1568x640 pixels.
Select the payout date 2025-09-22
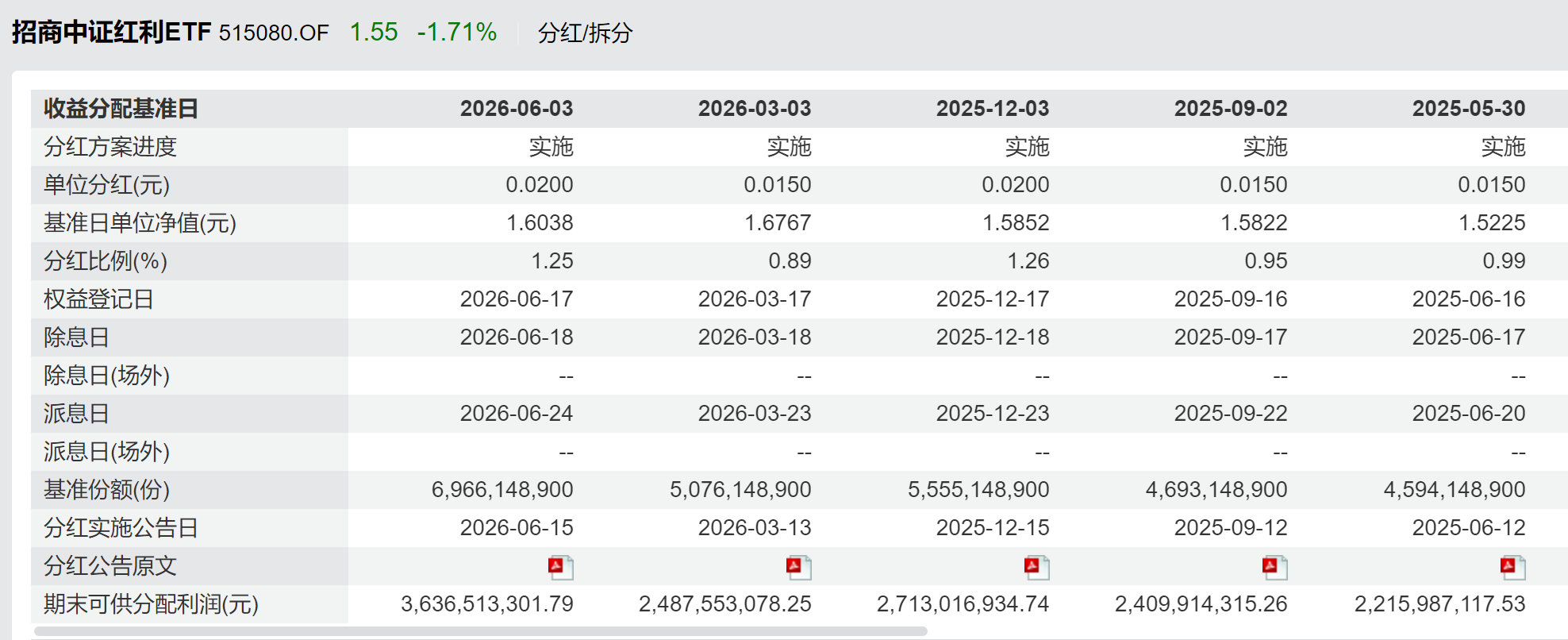[x=1231, y=414]
